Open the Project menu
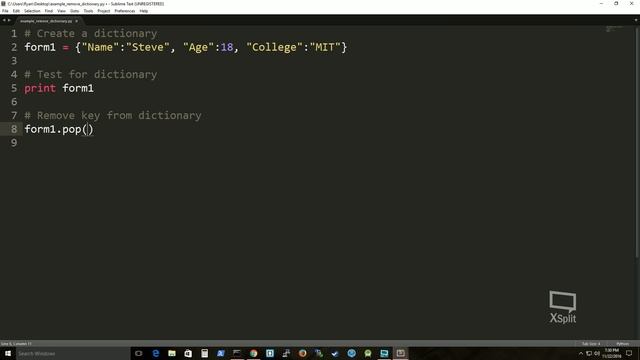640x360 pixels. click(104, 11)
